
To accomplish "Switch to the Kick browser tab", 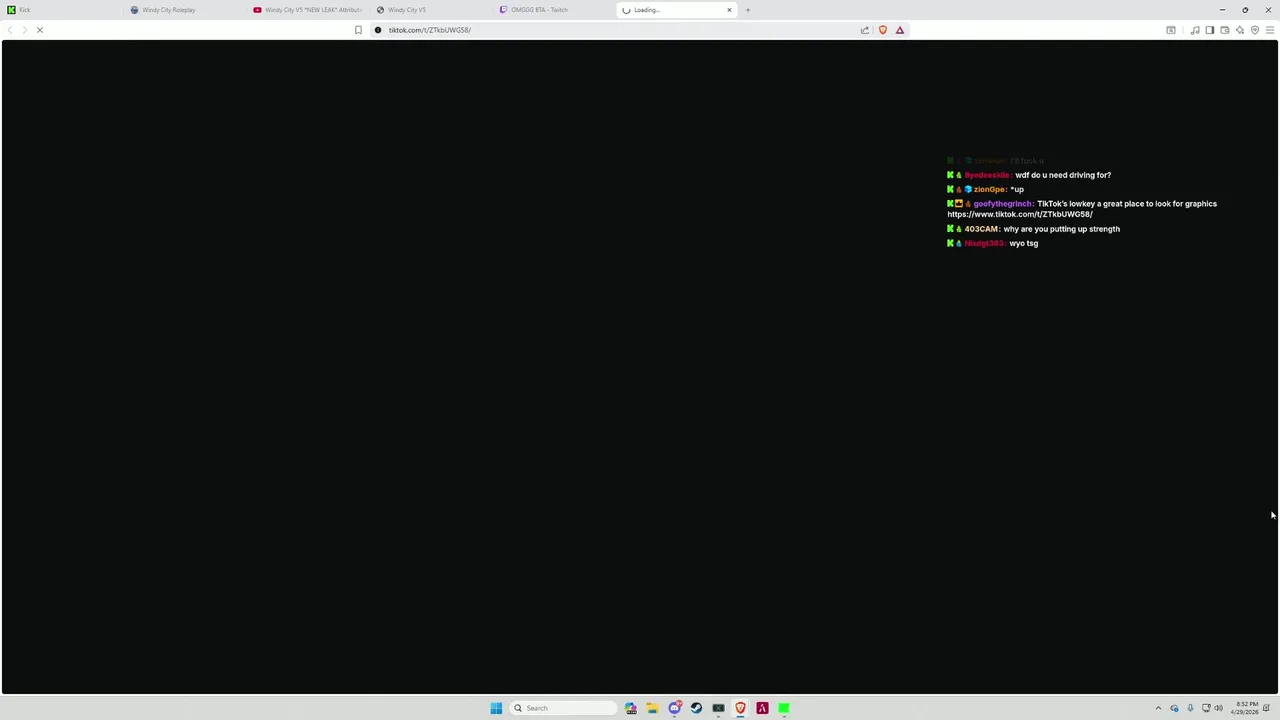I will pyautogui.click(x=60, y=10).
